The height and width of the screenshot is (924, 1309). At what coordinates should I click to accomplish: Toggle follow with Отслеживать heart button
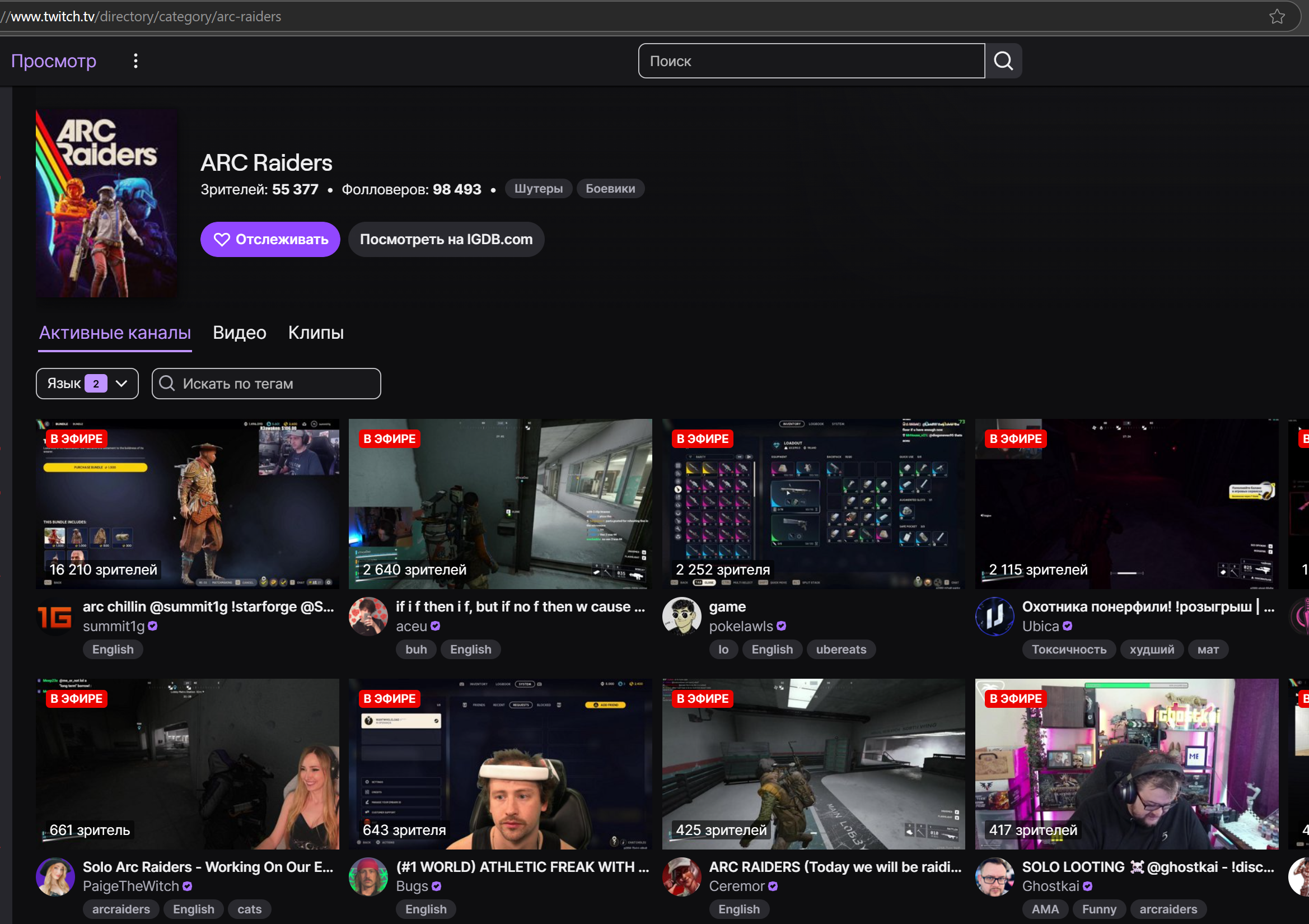point(270,240)
